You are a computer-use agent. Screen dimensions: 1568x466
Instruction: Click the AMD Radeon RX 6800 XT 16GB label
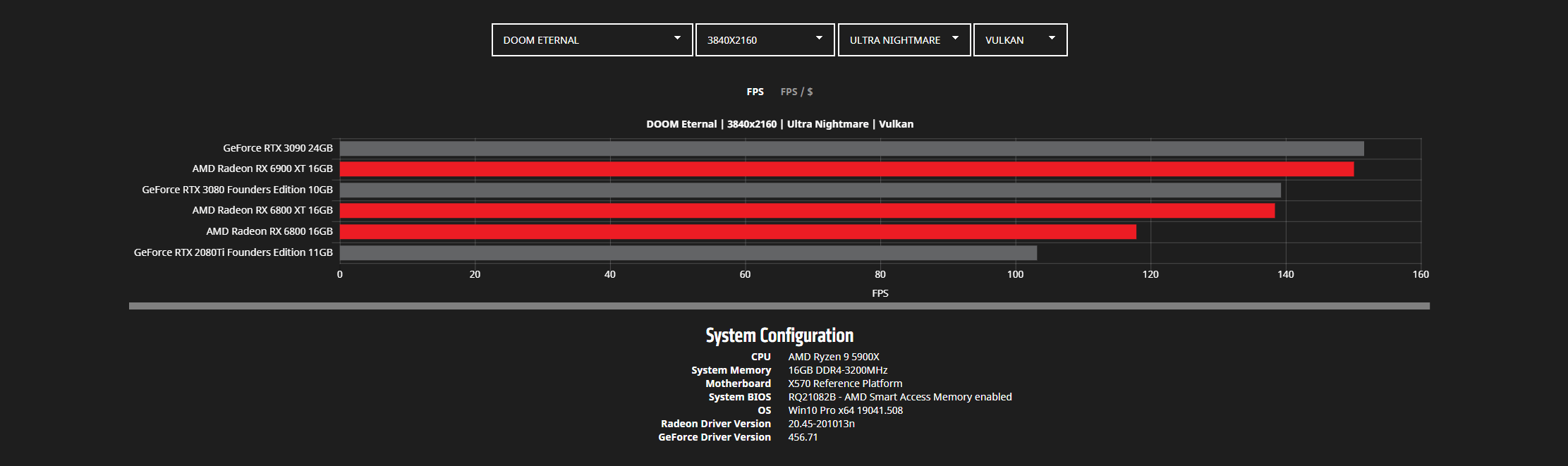[262, 210]
